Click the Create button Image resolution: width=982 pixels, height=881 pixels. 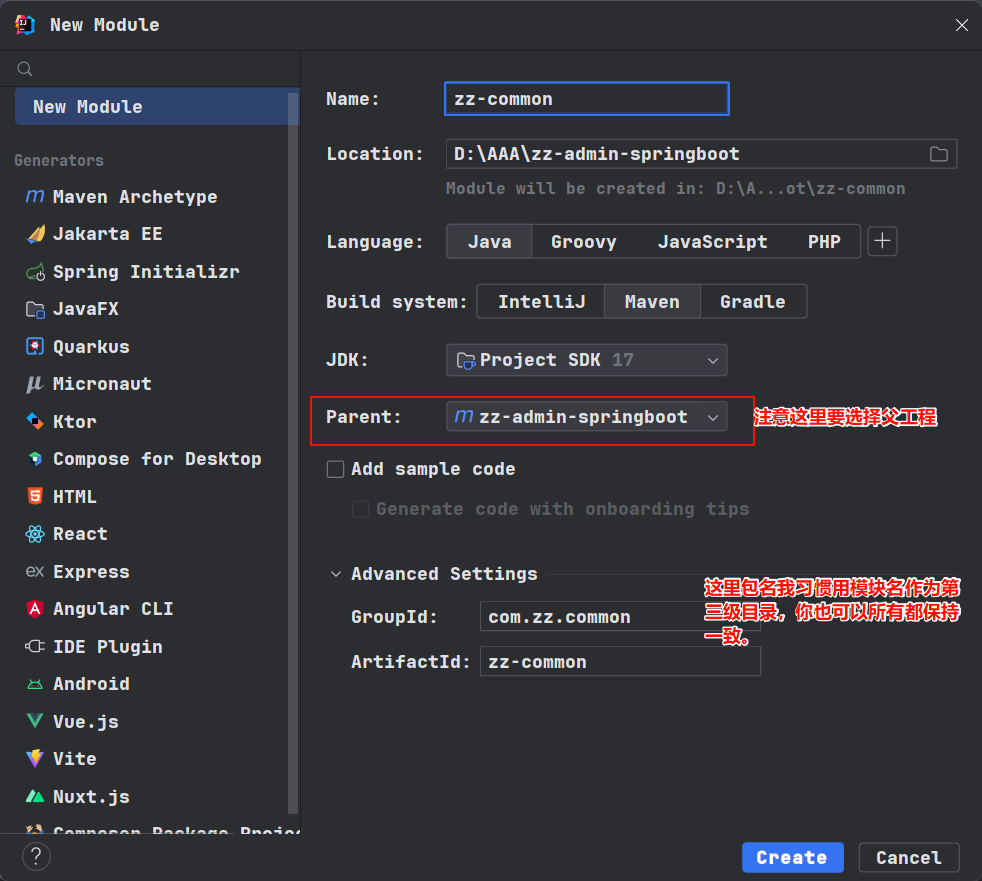point(792,857)
